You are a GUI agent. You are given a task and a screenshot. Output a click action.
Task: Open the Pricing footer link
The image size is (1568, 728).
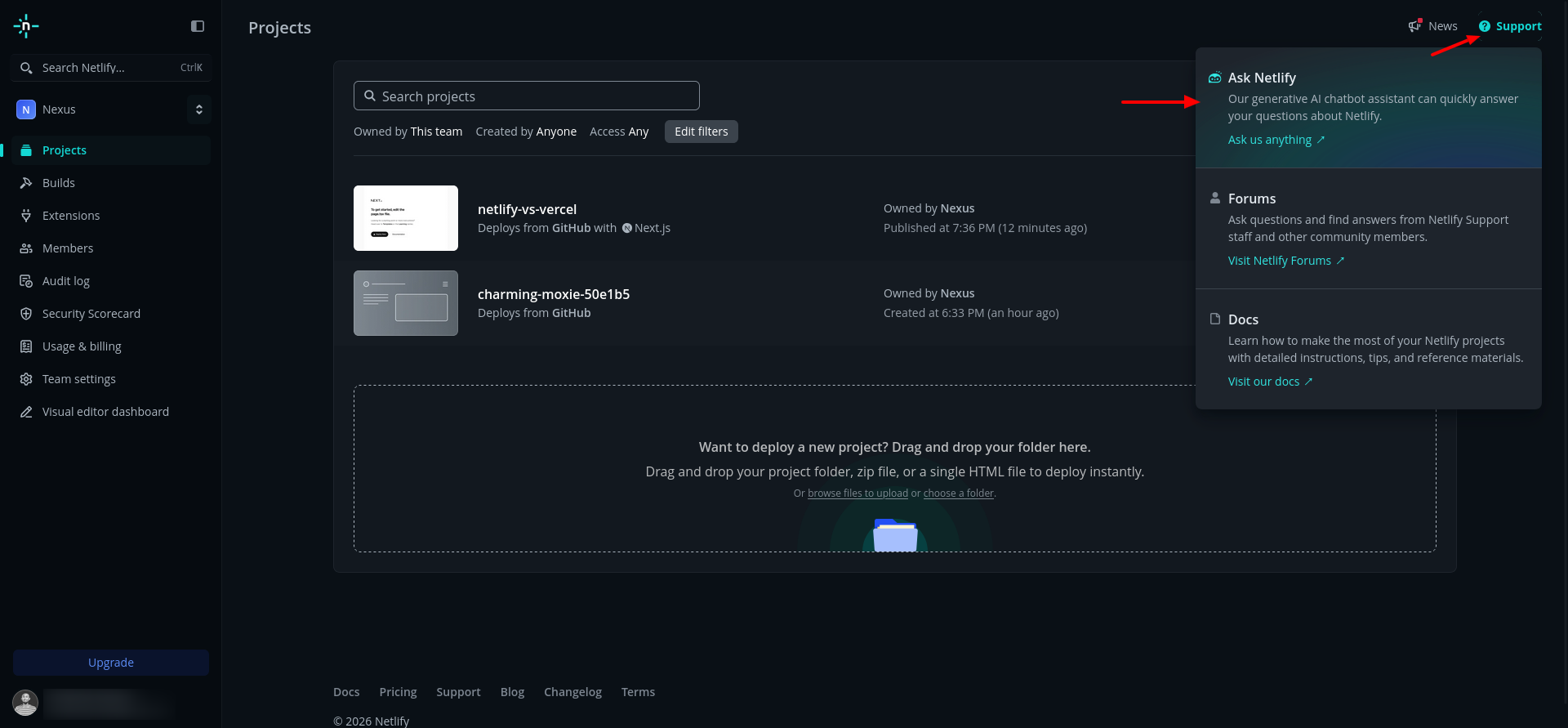click(398, 692)
